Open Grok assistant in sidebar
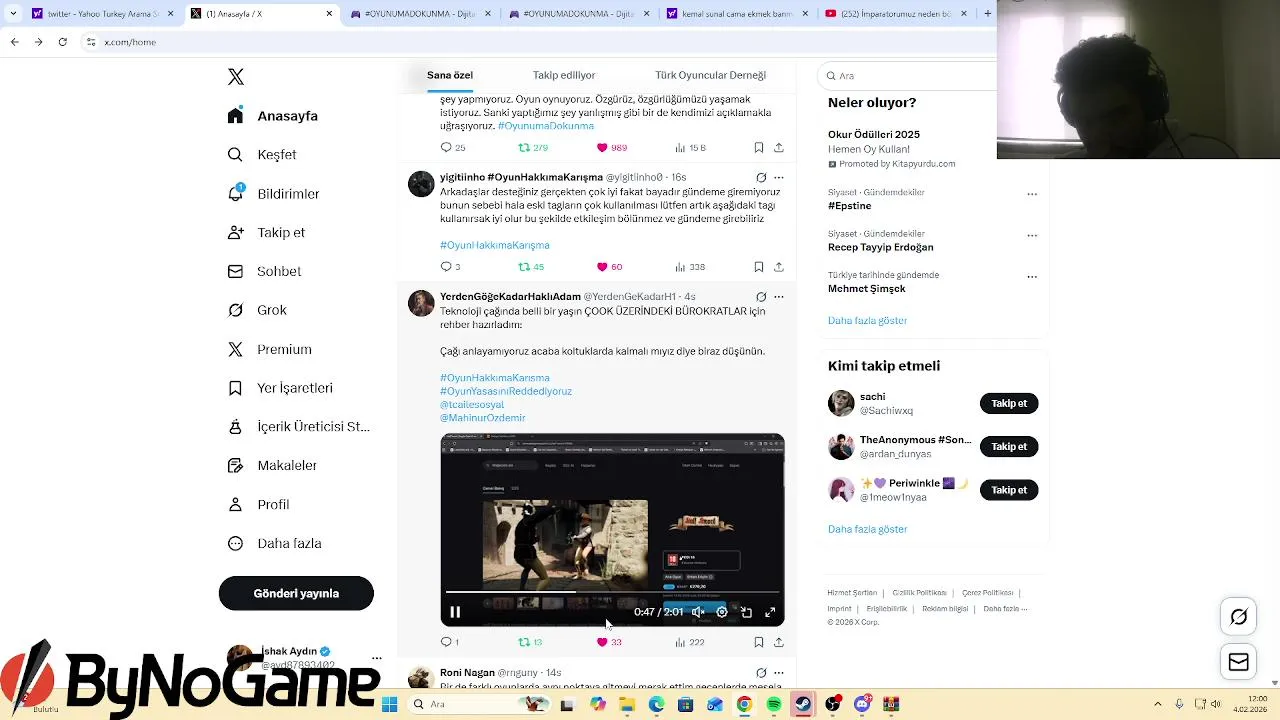1280x720 pixels. 257,310
